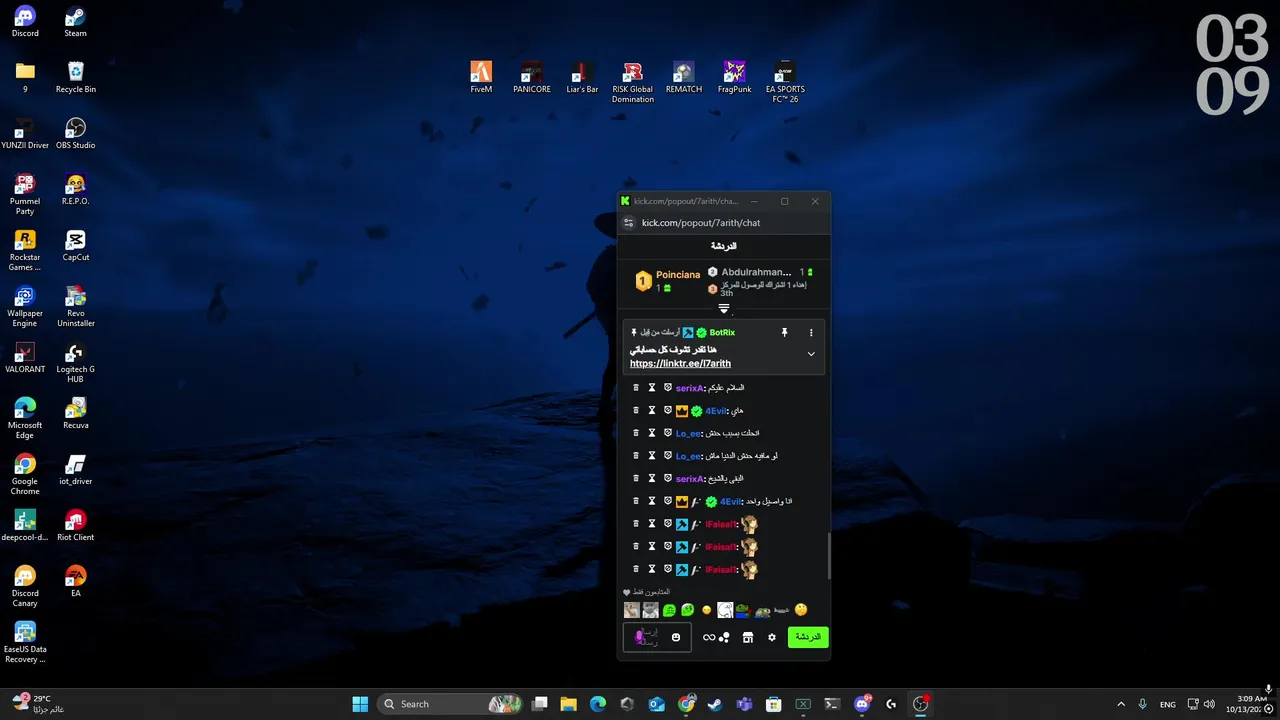The height and width of the screenshot is (720, 1280).
Task: Open the FiveM desktop shortcut
Action: click(481, 78)
